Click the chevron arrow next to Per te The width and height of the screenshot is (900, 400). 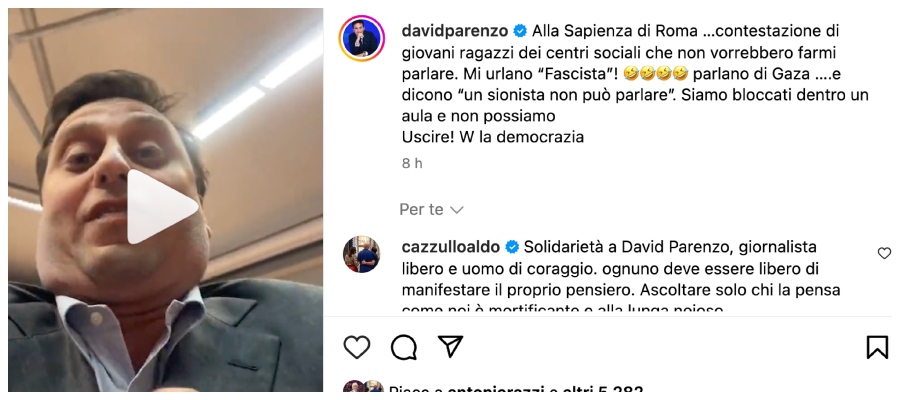coord(457,211)
